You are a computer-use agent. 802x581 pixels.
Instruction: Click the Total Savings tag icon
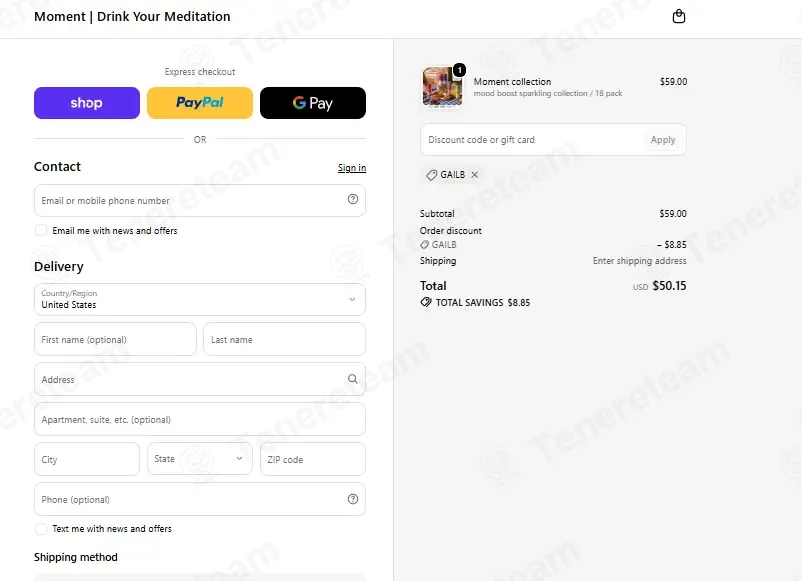click(x=426, y=302)
